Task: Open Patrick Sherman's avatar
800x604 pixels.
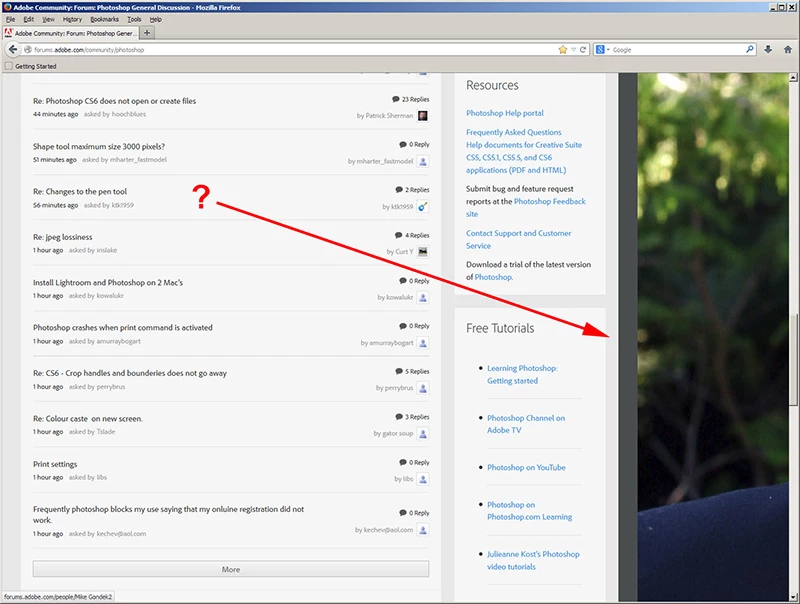Action: (x=422, y=116)
